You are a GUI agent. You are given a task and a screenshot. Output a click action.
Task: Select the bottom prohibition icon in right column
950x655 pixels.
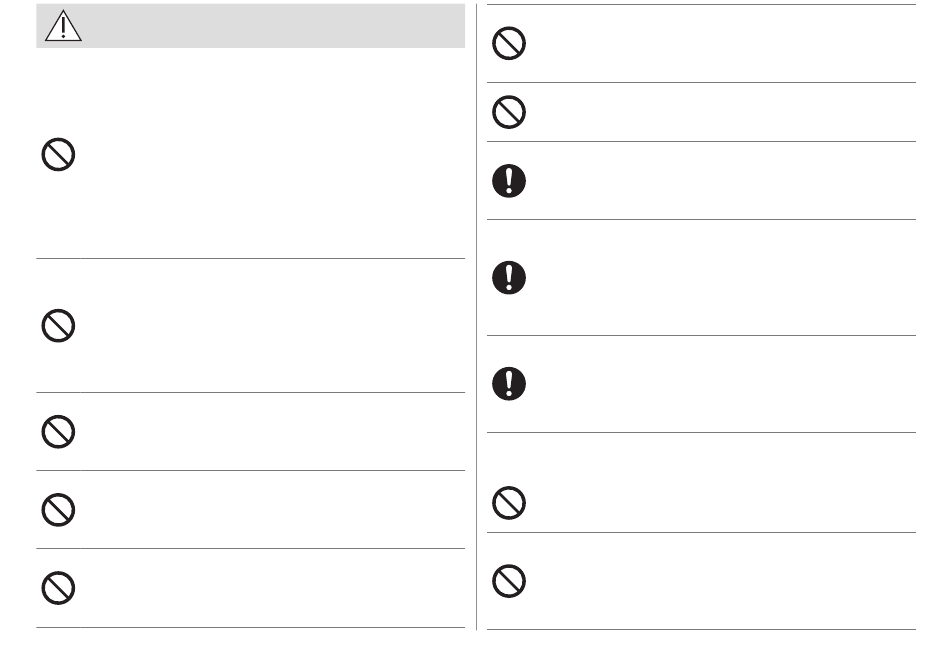pos(509,582)
